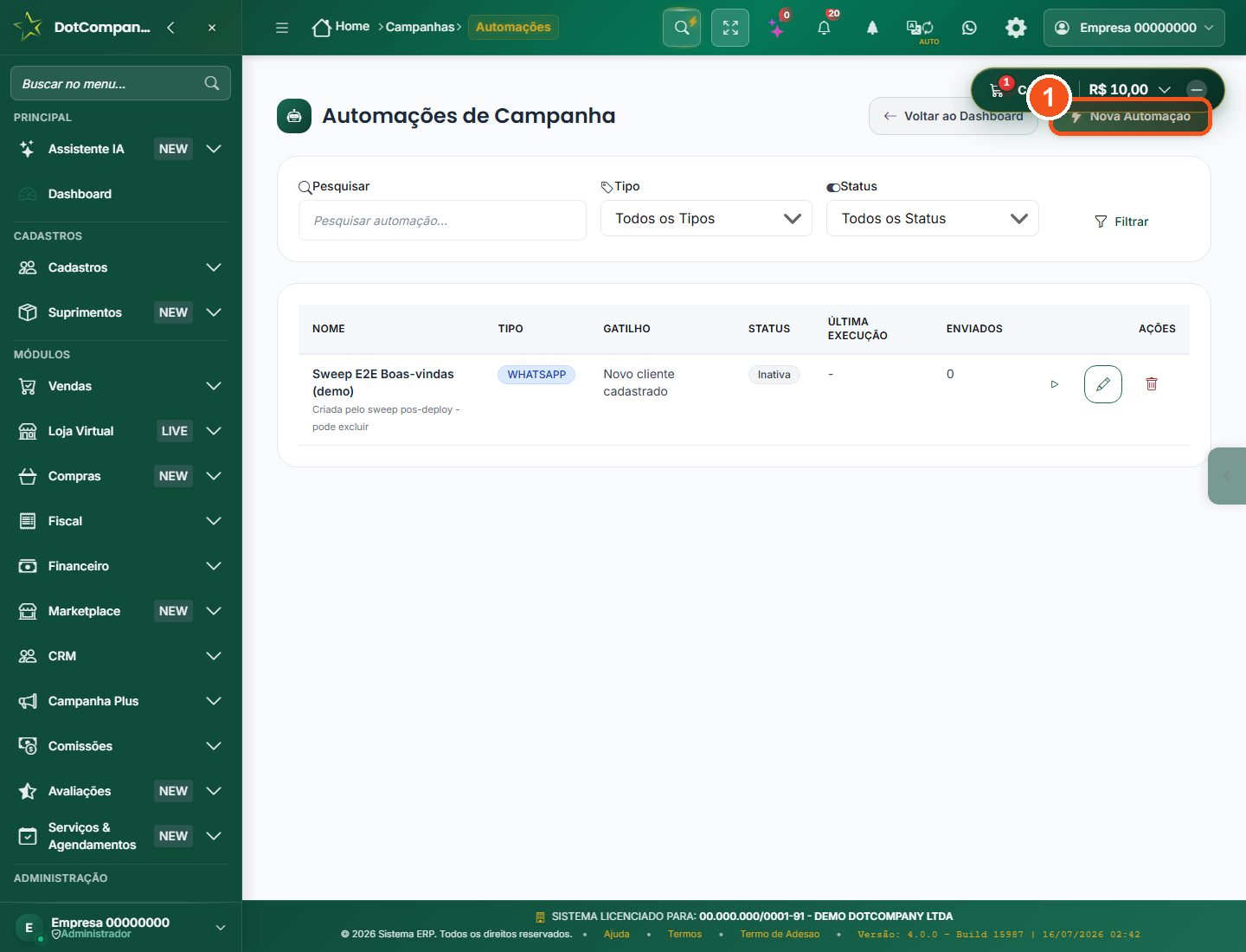
Task: Open Serviços & Agendamentos menu item
Action: tap(121, 836)
